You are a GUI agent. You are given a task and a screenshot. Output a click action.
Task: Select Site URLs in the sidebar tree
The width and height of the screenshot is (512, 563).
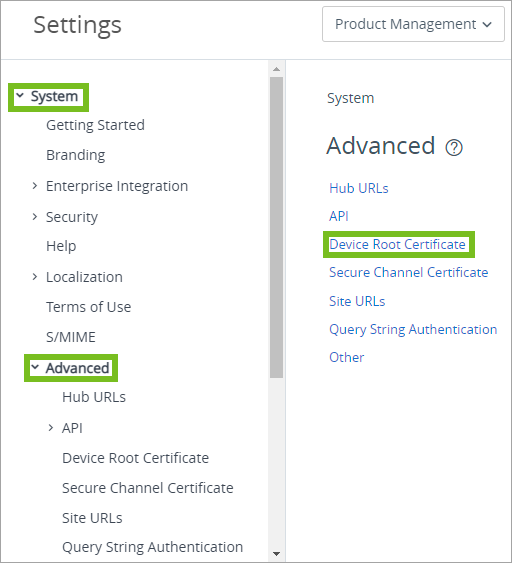tap(92, 518)
